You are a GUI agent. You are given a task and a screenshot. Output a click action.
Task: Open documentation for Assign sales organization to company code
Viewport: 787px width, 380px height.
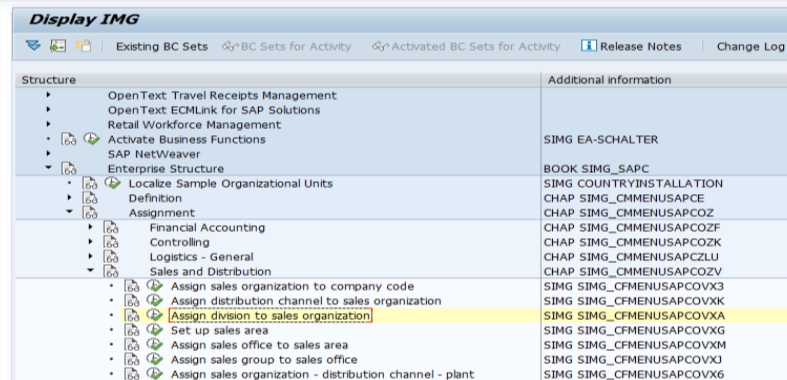click(132, 286)
